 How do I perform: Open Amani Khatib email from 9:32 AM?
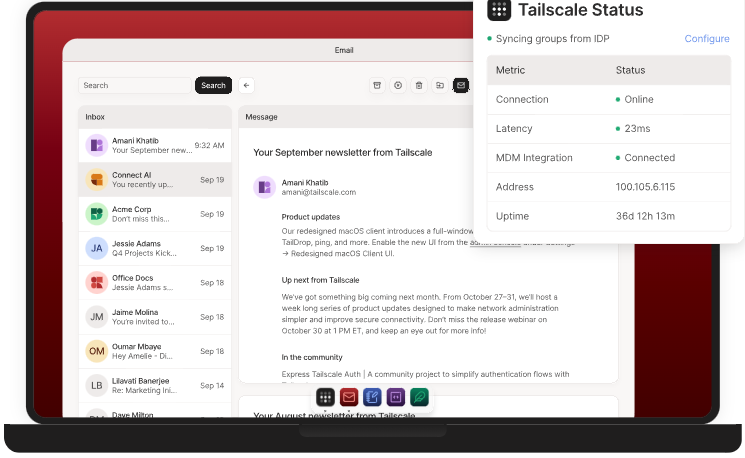point(155,145)
